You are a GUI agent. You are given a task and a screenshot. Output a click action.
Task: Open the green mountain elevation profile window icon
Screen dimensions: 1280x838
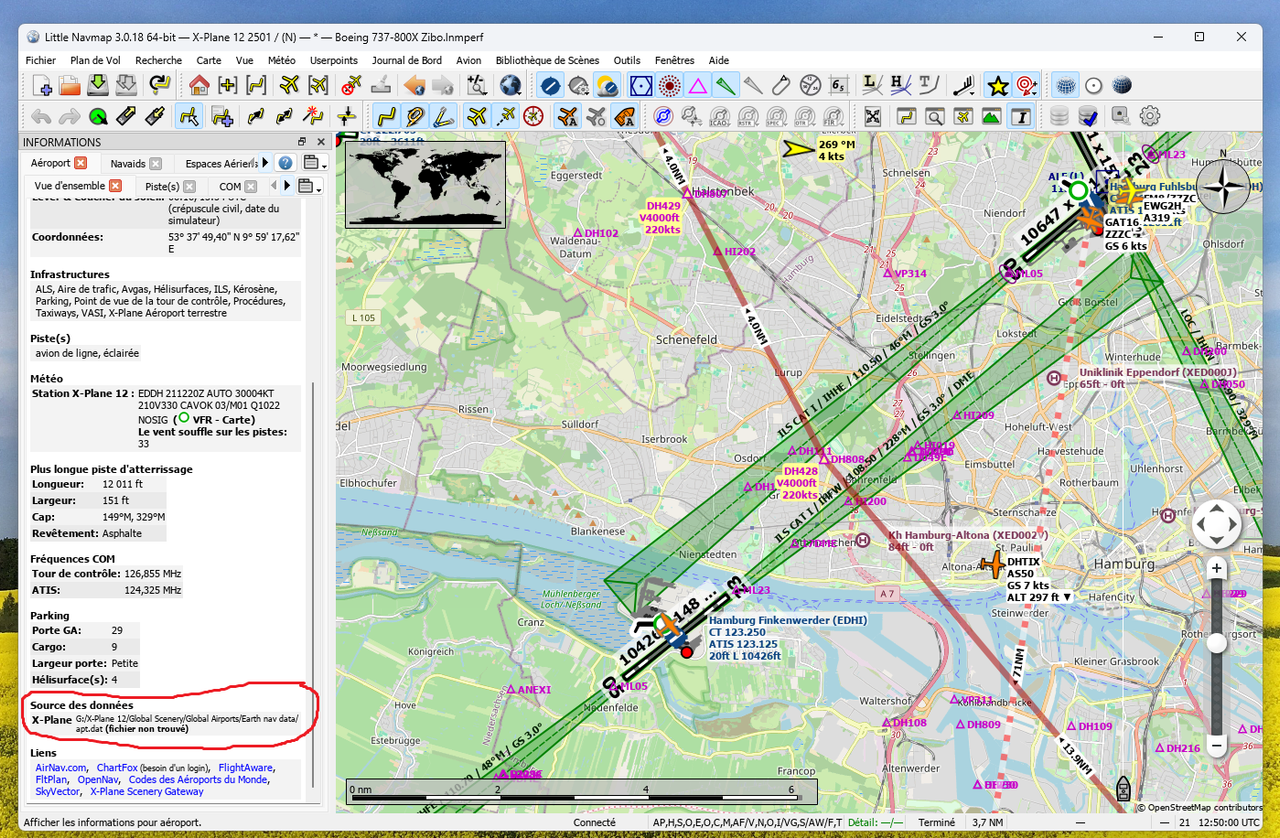pos(992,116)
